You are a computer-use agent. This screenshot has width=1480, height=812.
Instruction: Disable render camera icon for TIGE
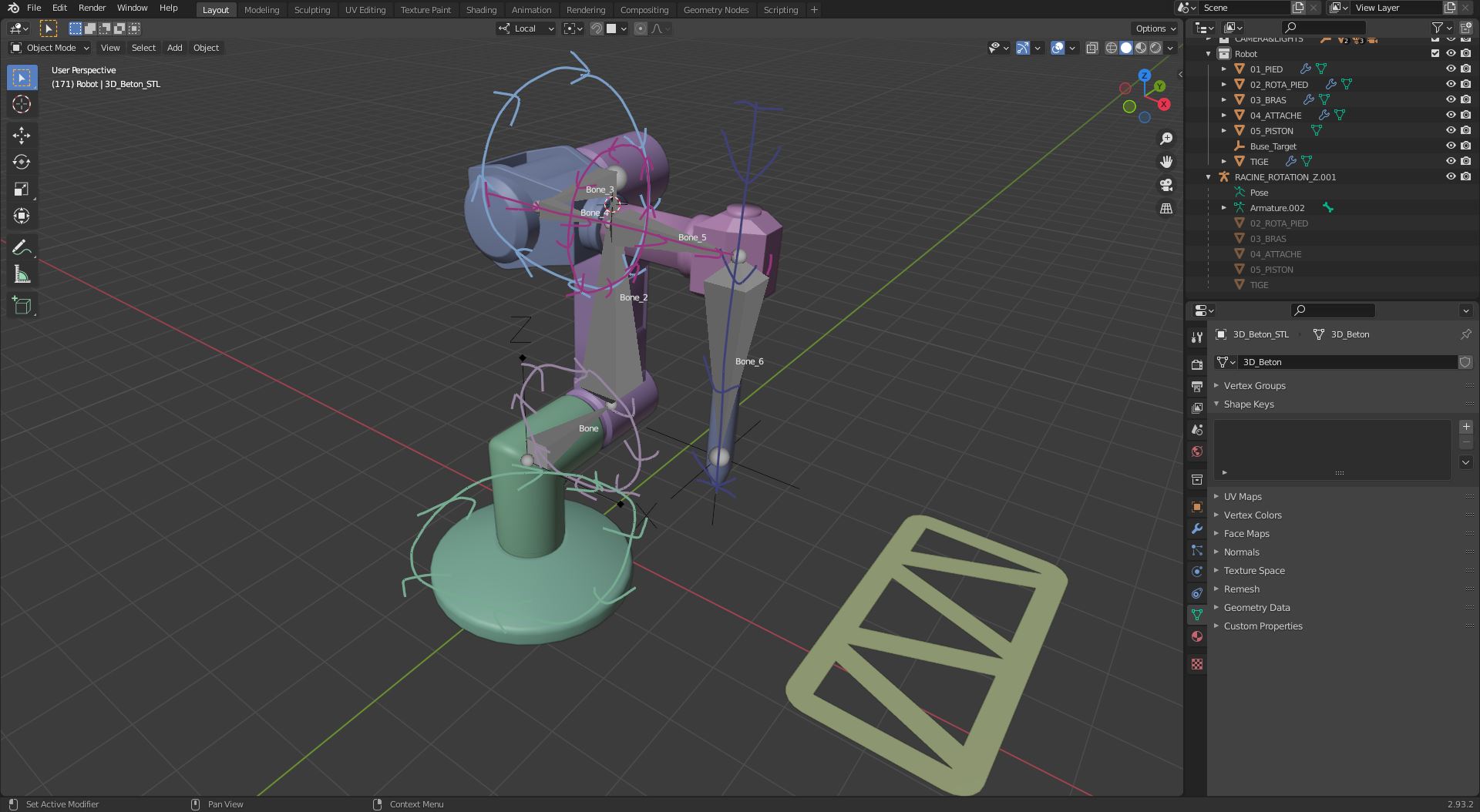[x=1465, y=161]
